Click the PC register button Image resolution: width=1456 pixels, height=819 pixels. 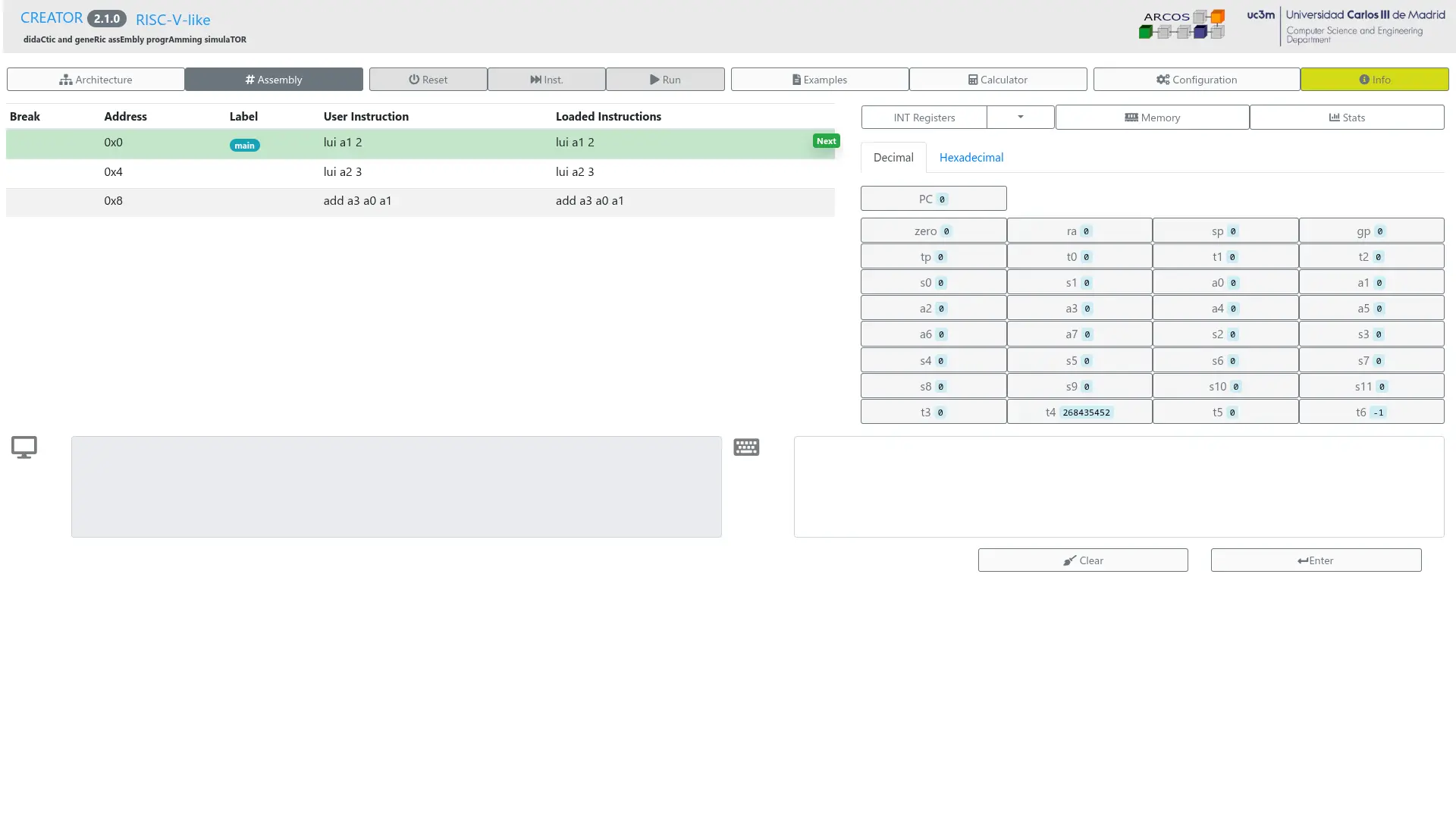(934, 199)
